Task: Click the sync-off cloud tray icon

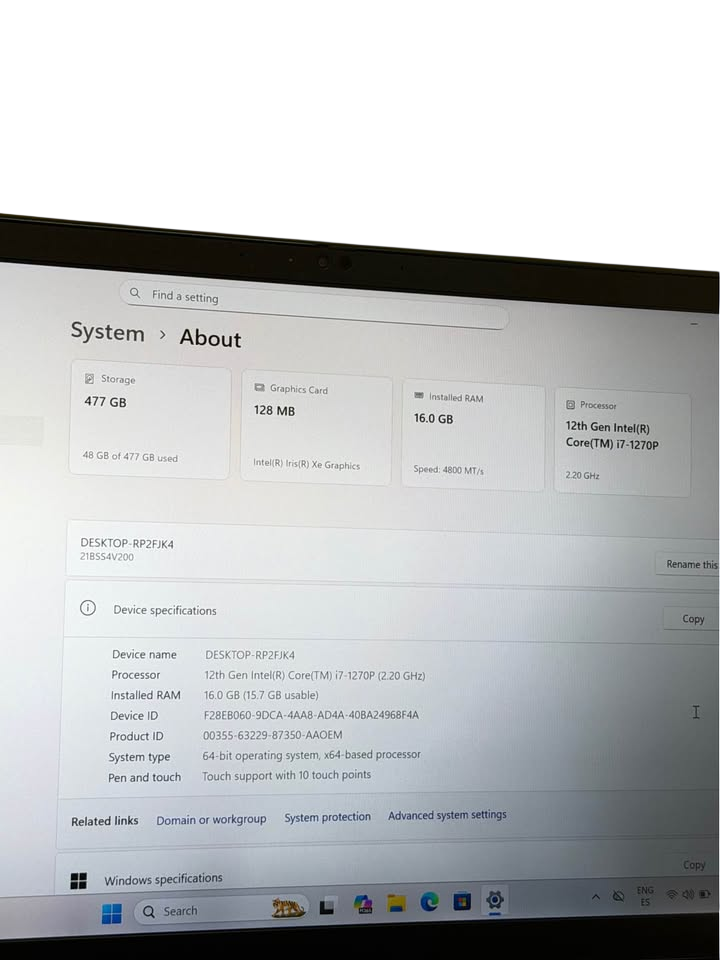Action: click(x=618, y=896)
